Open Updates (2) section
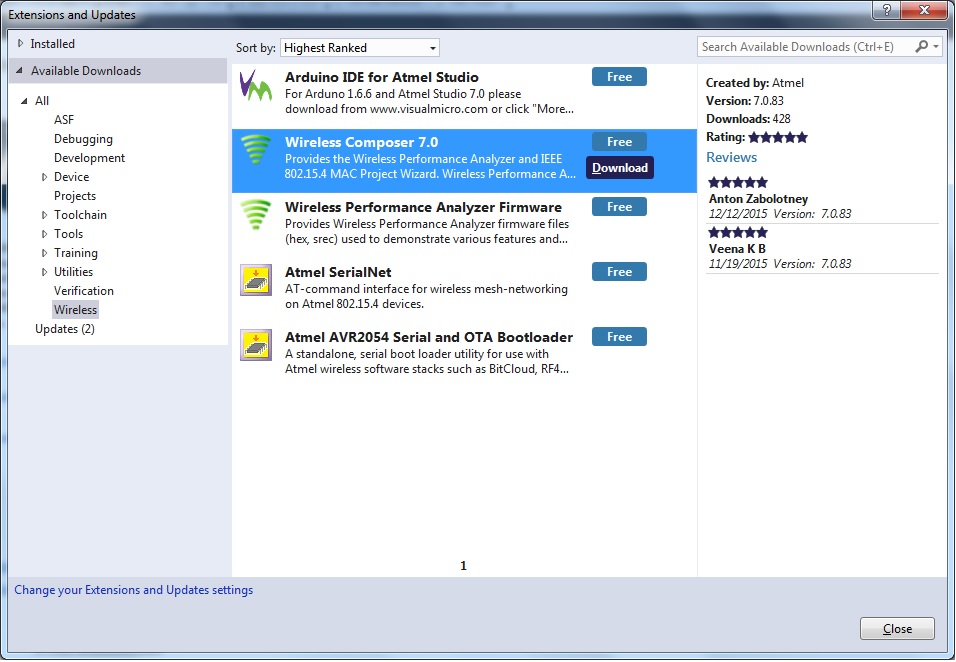 [65, 329]
